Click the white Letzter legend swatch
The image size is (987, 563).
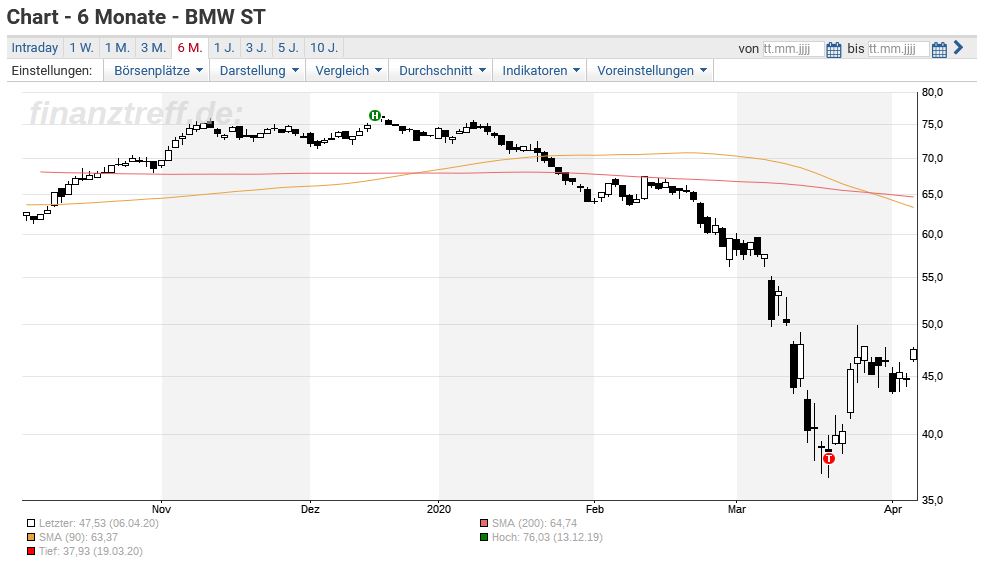(x=31, y=523)
